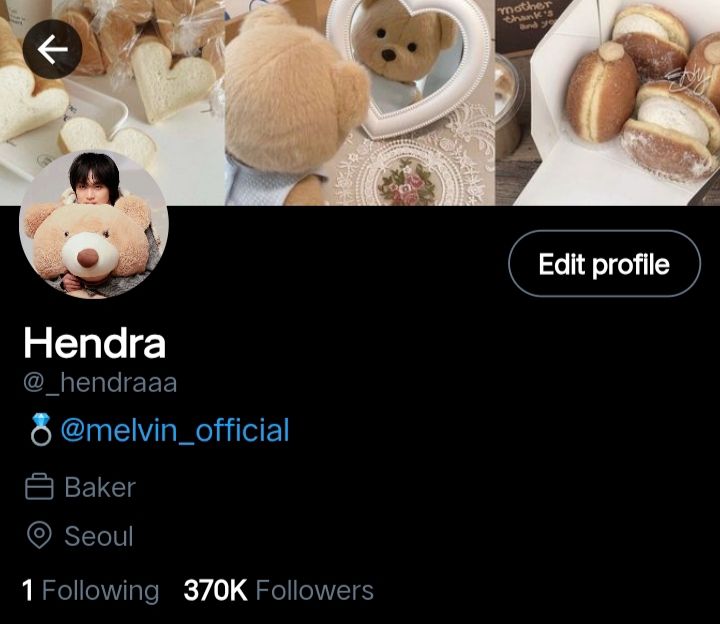Click the ring emoji in the bio

click(41, 429)
